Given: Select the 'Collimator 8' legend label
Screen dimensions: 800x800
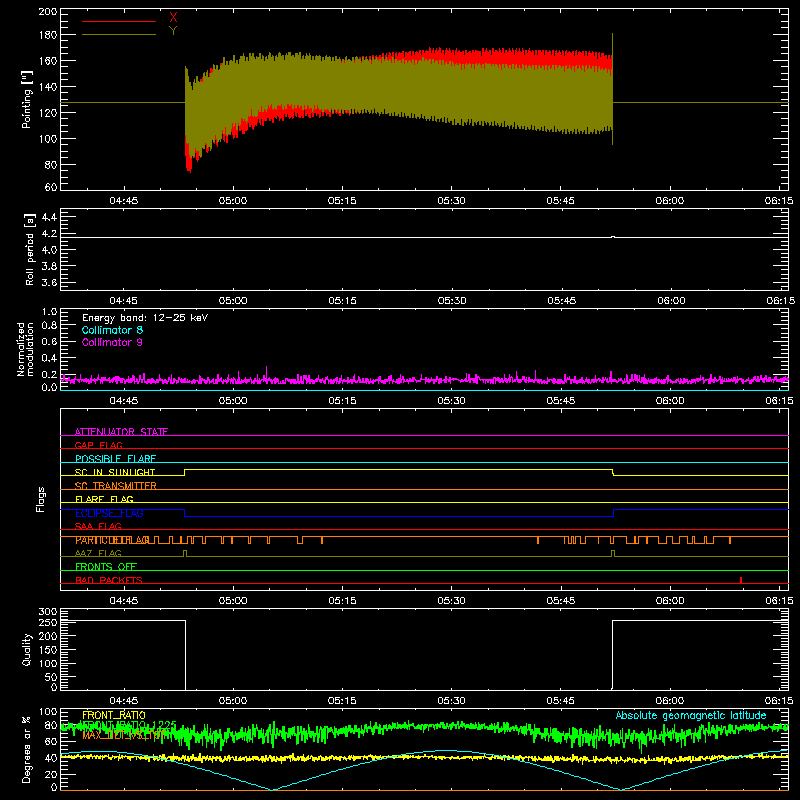Looking at the screenshot, I should coord(112,330).
